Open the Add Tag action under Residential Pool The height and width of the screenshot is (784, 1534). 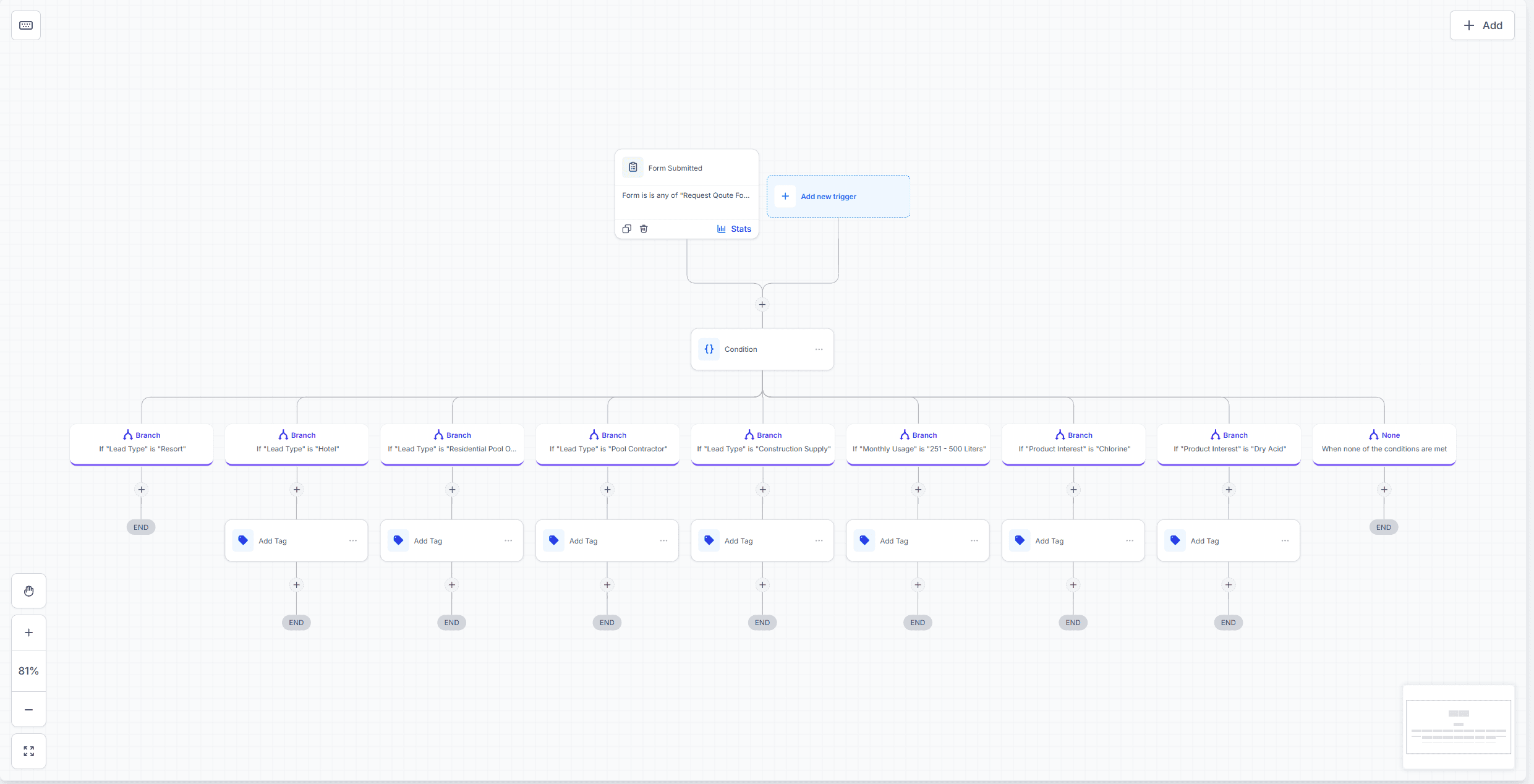click(x=451, y=540)
